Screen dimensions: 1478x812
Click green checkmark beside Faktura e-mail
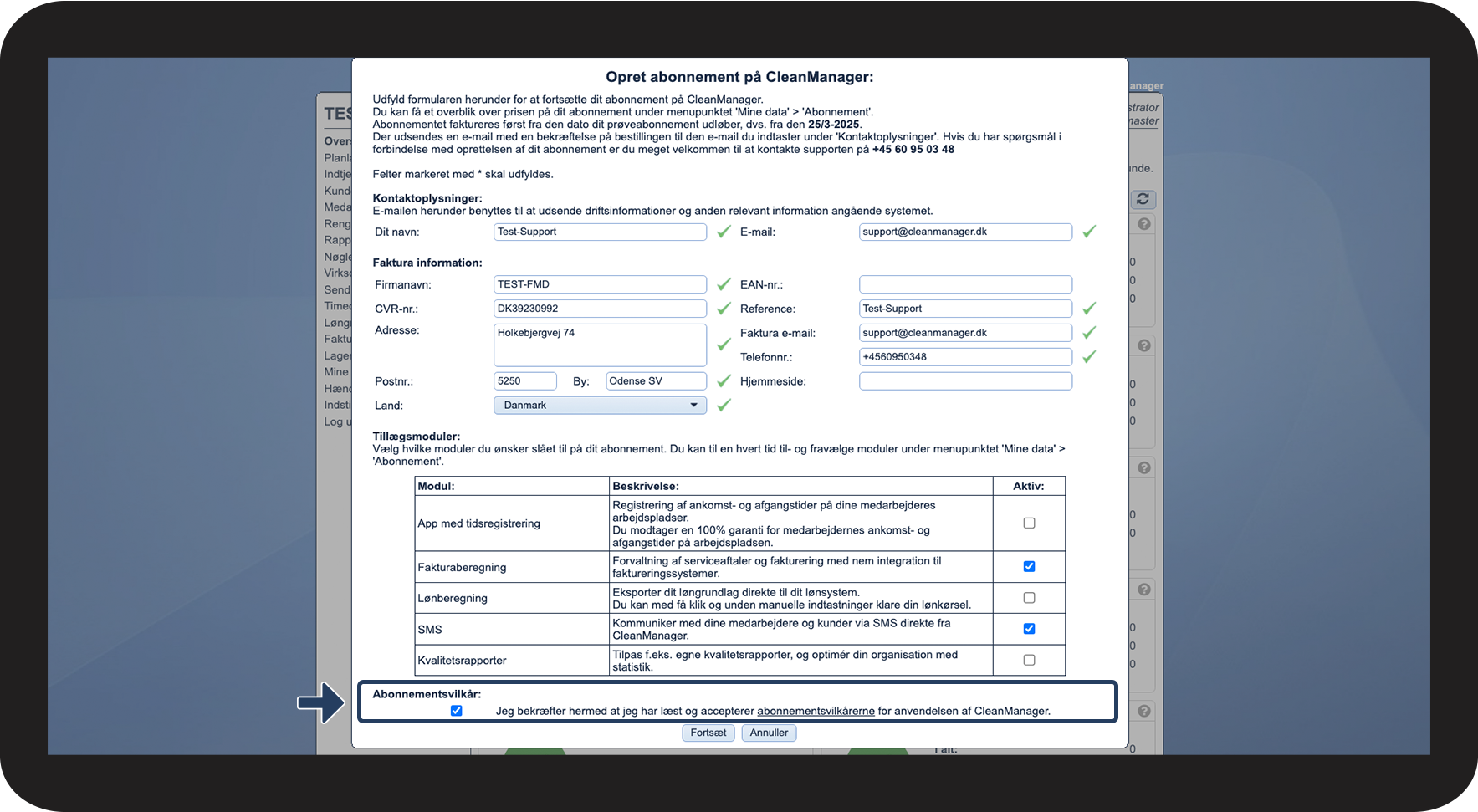pos(1089,333)
